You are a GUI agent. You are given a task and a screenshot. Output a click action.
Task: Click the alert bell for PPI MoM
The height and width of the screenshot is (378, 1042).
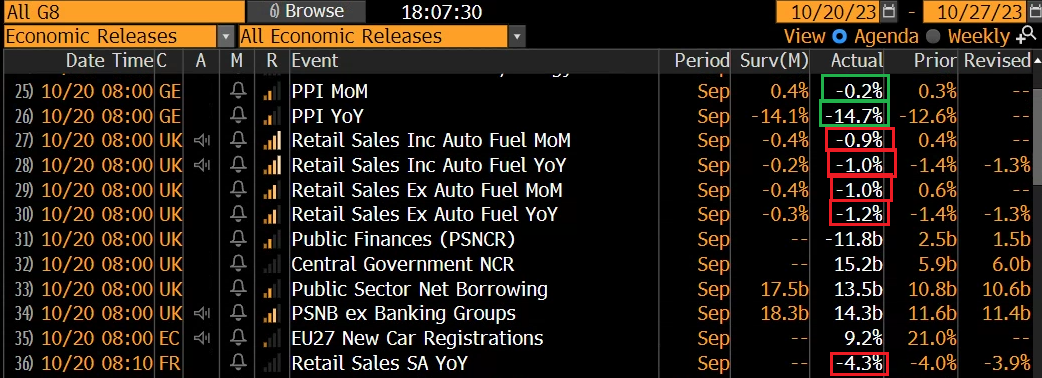click(x=238, y=92)
